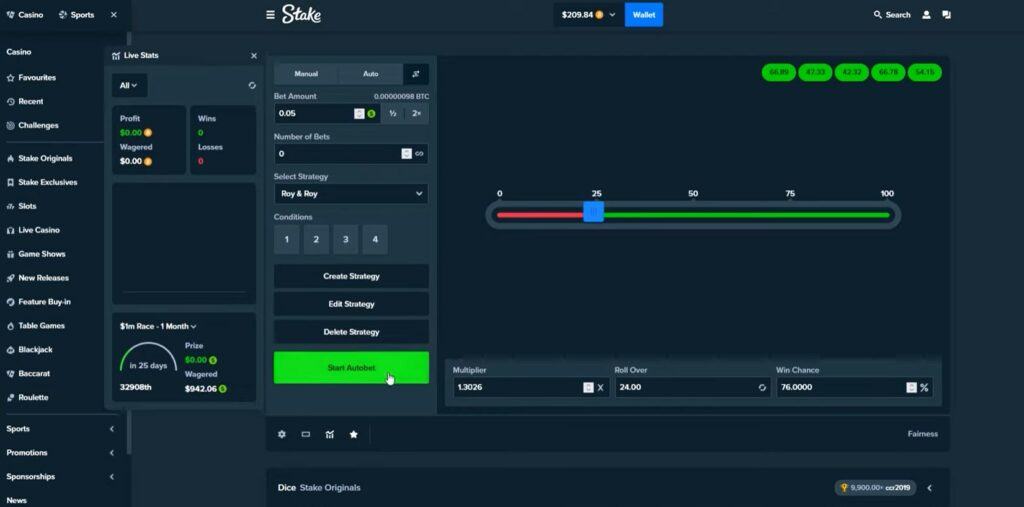The height and width of the screenshot is (507, 1024).
Task: Expand the All filter in Live Stats
Action: tap(129, 86)
